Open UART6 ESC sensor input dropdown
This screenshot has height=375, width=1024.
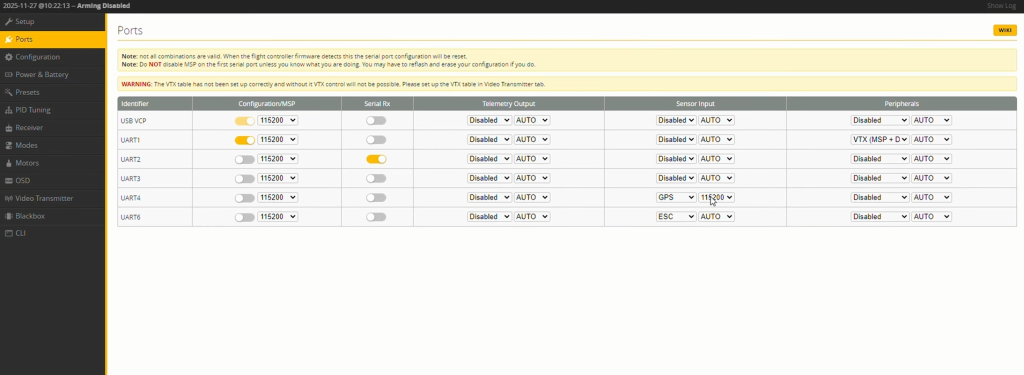pyautogui.click(x=676, y=216)
